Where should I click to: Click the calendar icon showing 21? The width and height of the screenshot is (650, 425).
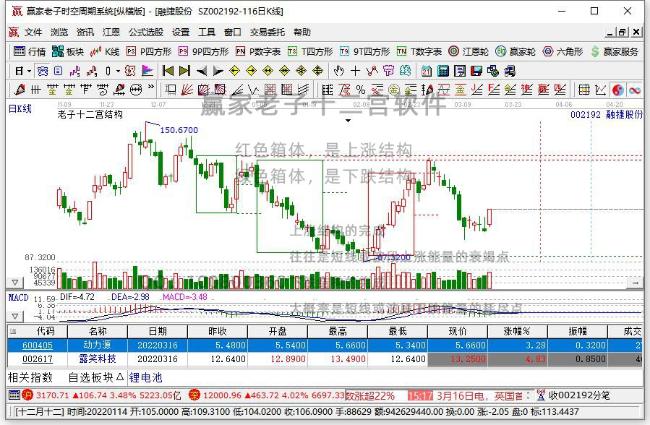(x=427, y=71)
